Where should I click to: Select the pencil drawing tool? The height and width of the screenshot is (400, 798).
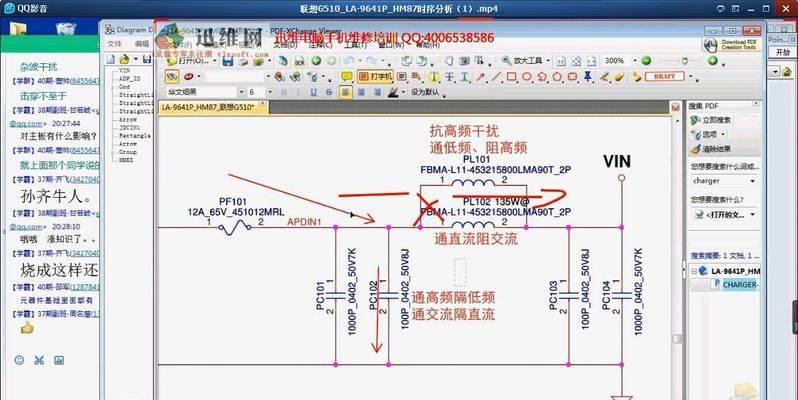[604, 77]
